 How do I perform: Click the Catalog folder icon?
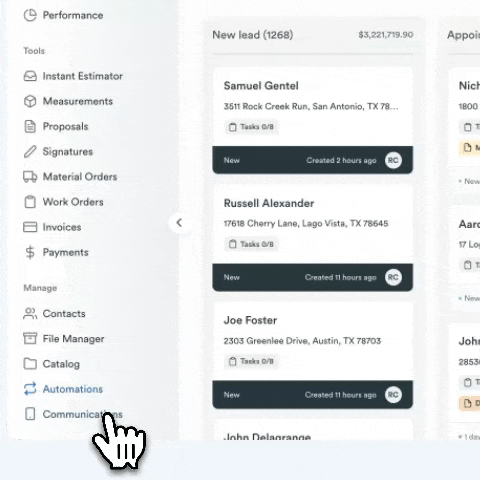coord(30,364)
